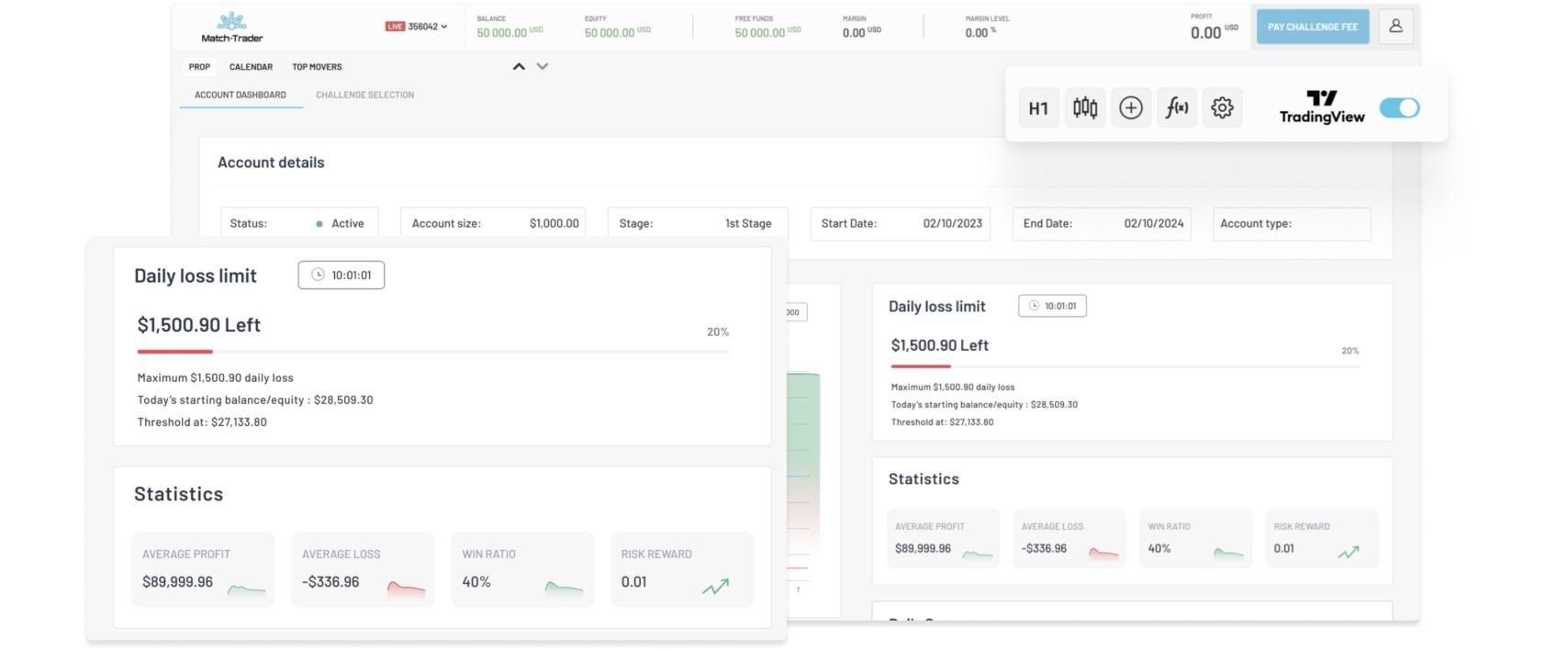Click the Start Date 02/10/2023 field
The width and height of the screenshot is (1568, 651).
[x=901, y=223]
